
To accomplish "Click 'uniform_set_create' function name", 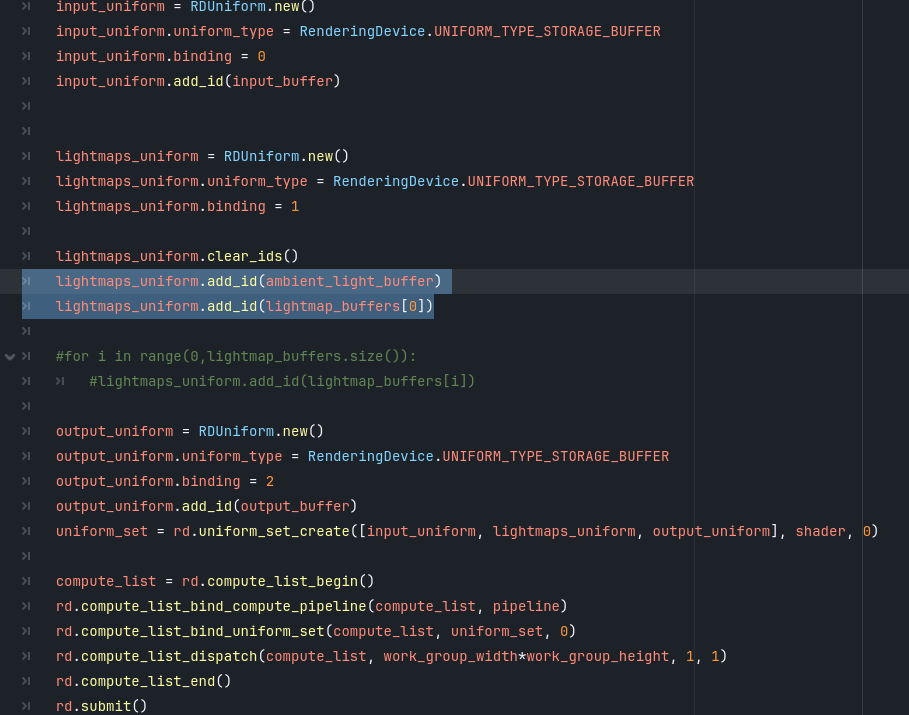I will click(x=273, y=531).
